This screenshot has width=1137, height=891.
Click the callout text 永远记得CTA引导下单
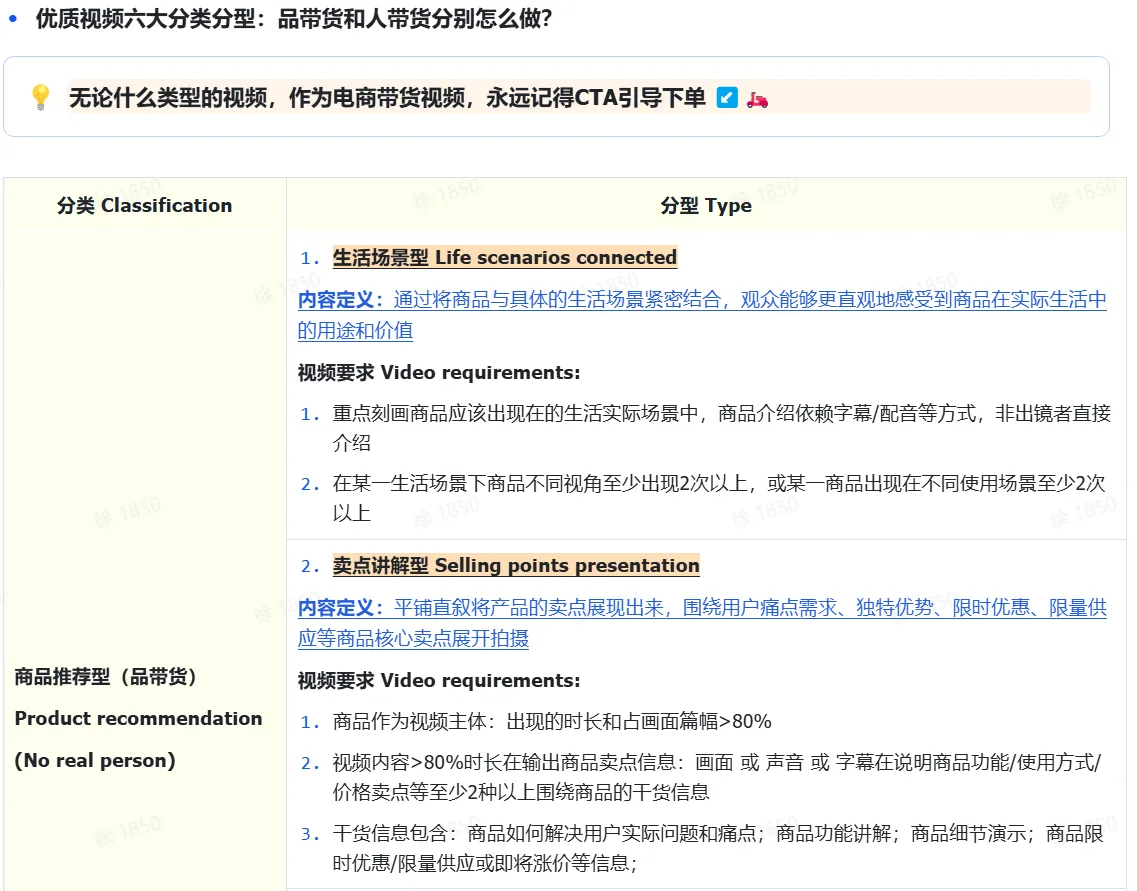coord(595,96)
